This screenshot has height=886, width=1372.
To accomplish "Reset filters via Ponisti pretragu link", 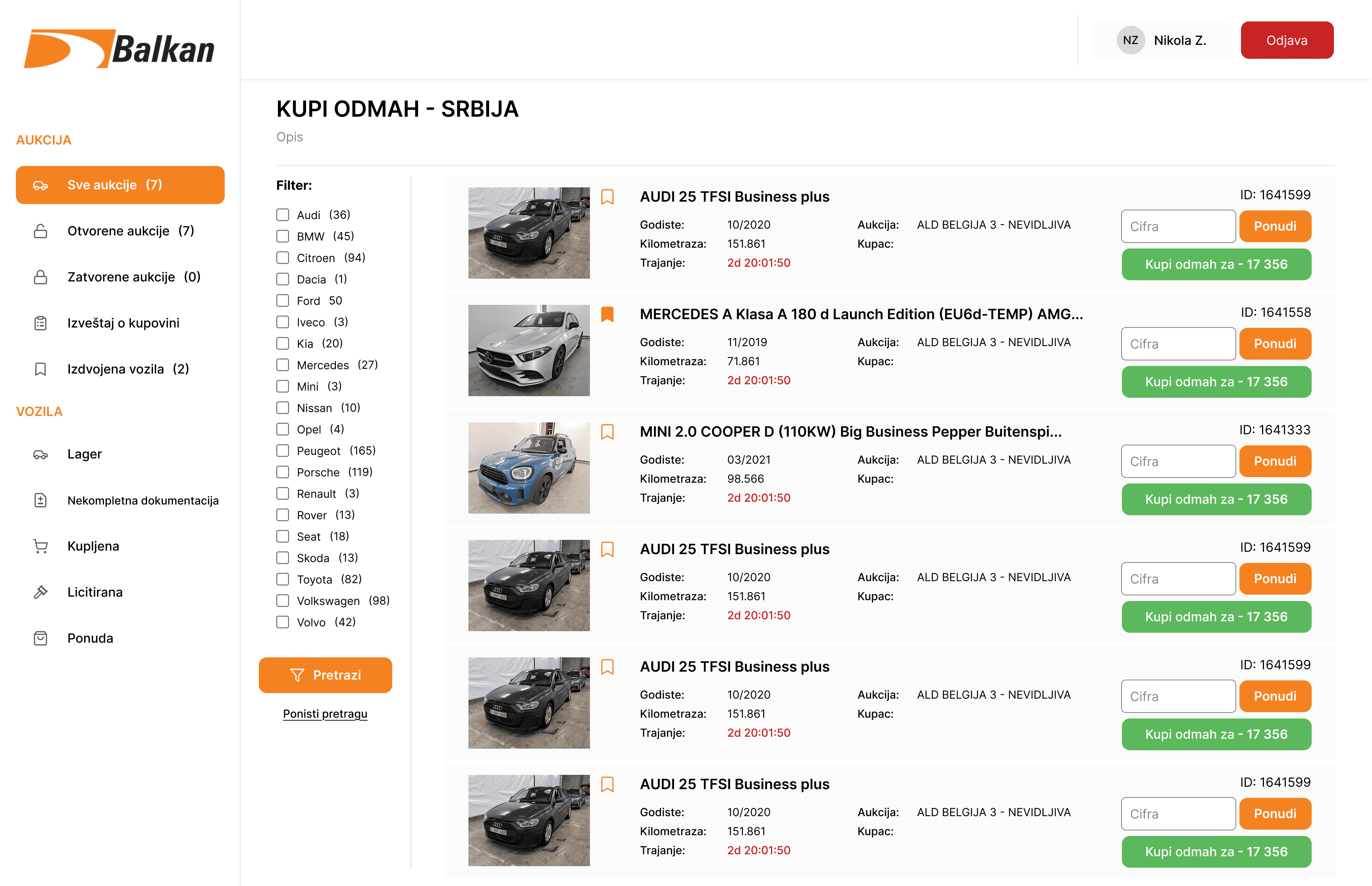I will point(325,714).
